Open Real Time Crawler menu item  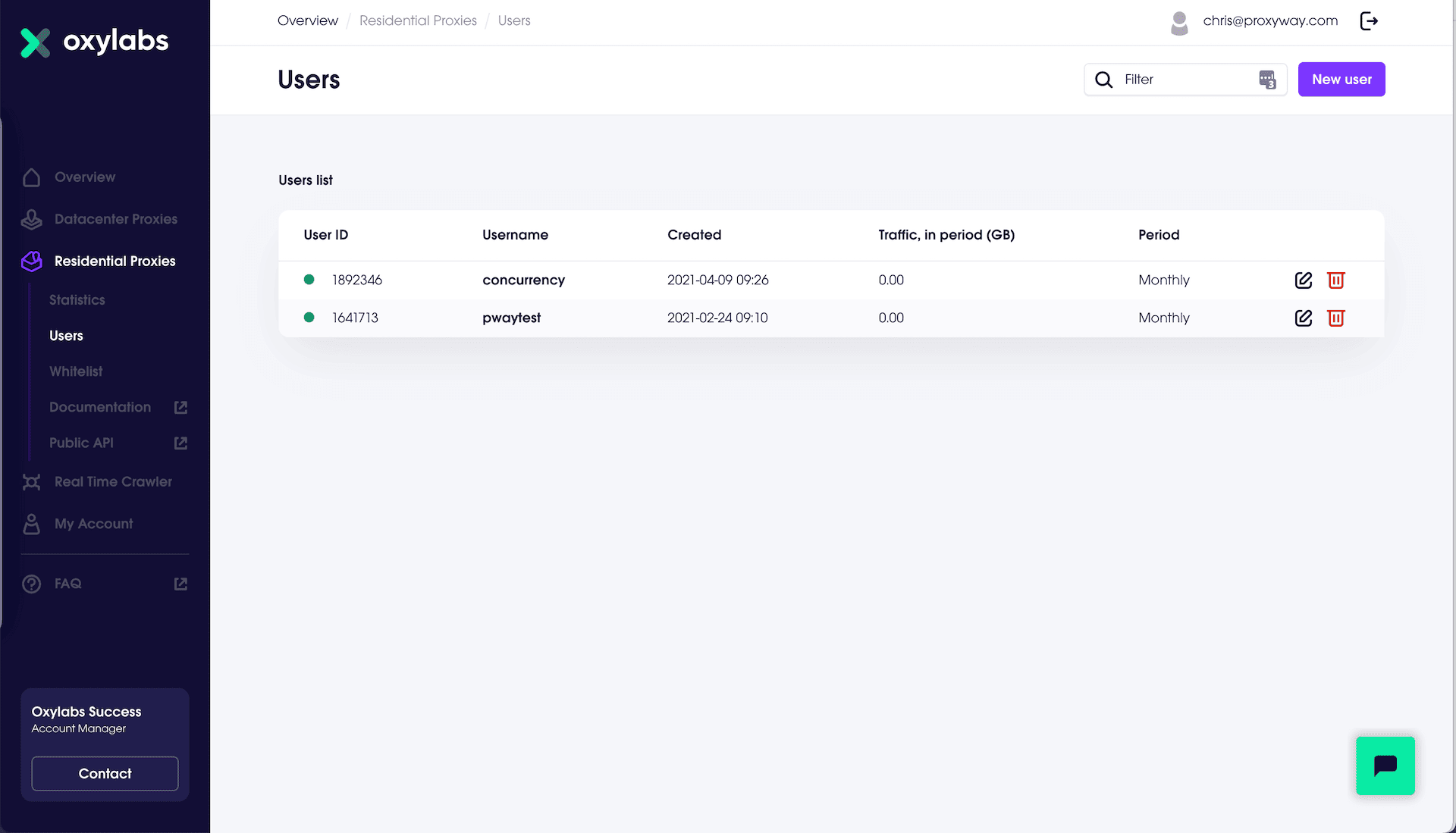[x=113, y=482]
